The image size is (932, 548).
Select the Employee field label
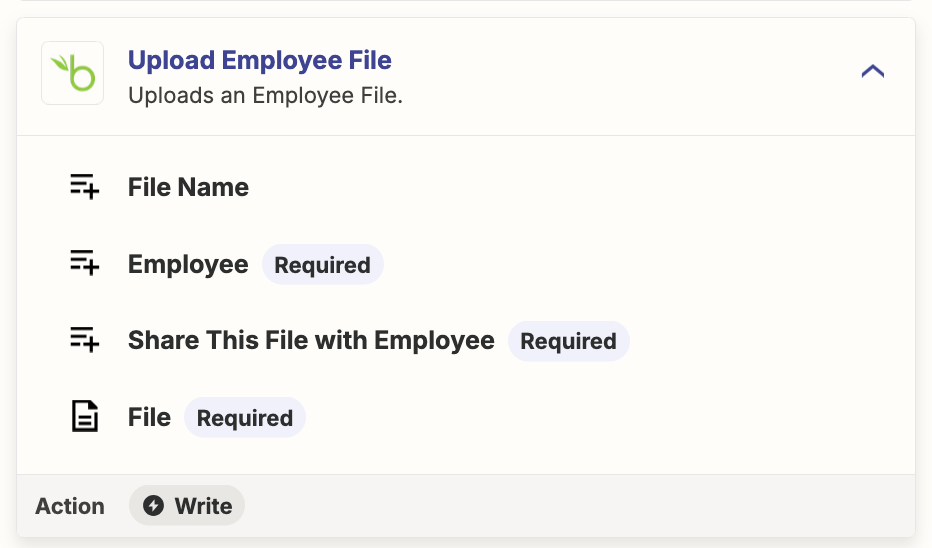(x=188, y=264)
